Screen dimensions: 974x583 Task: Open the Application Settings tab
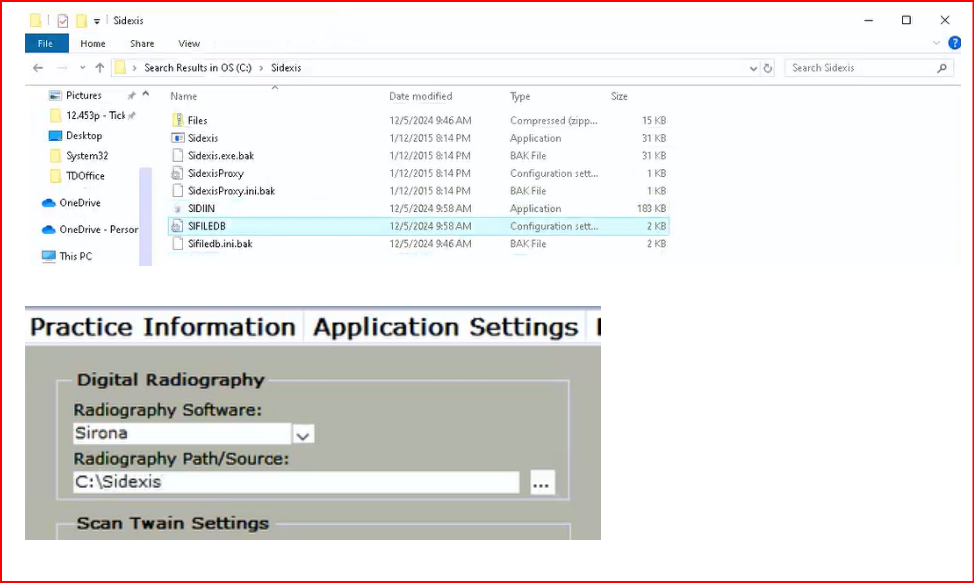pos(446,328)
